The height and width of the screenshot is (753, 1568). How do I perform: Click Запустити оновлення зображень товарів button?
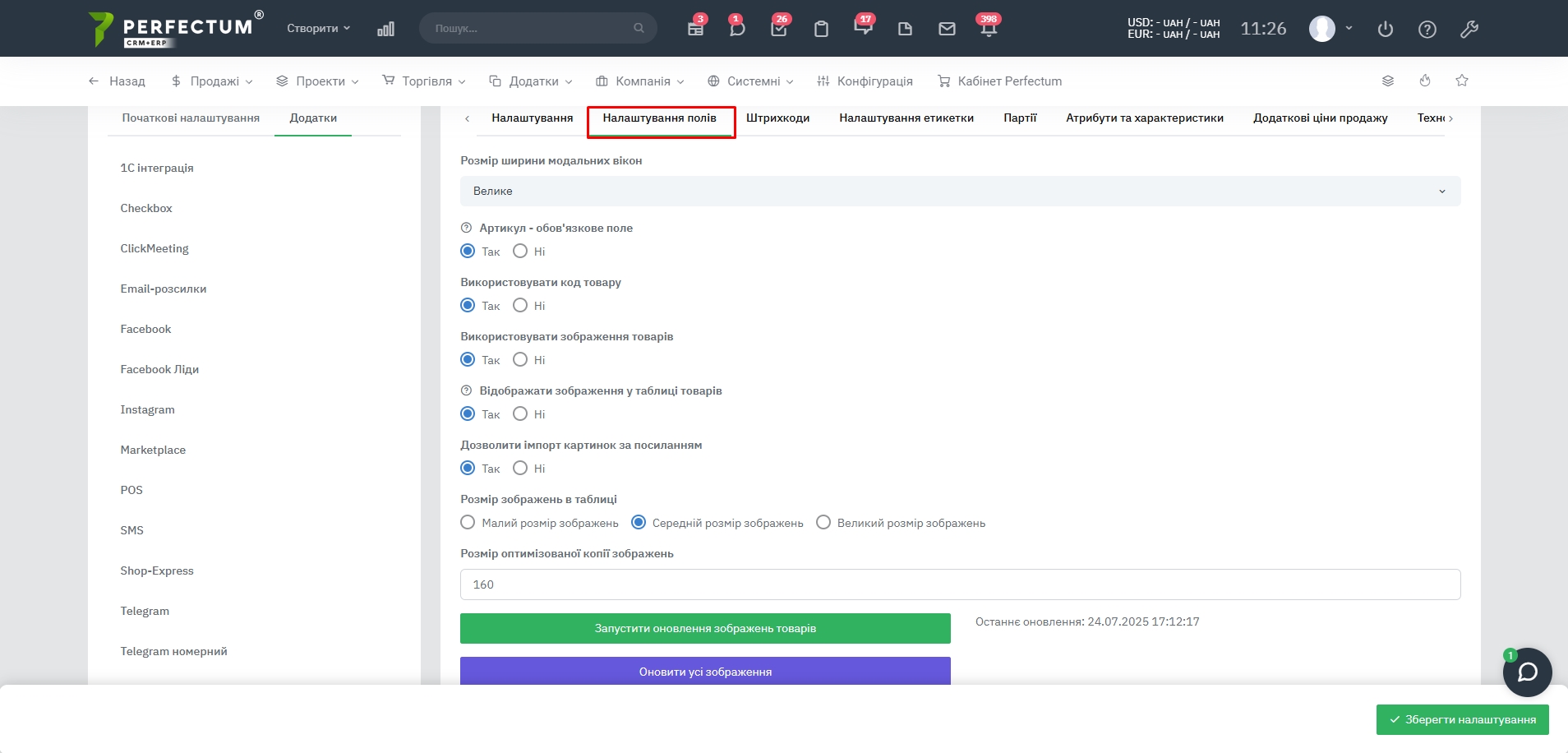pyautogui.click(x=705, y=629)
